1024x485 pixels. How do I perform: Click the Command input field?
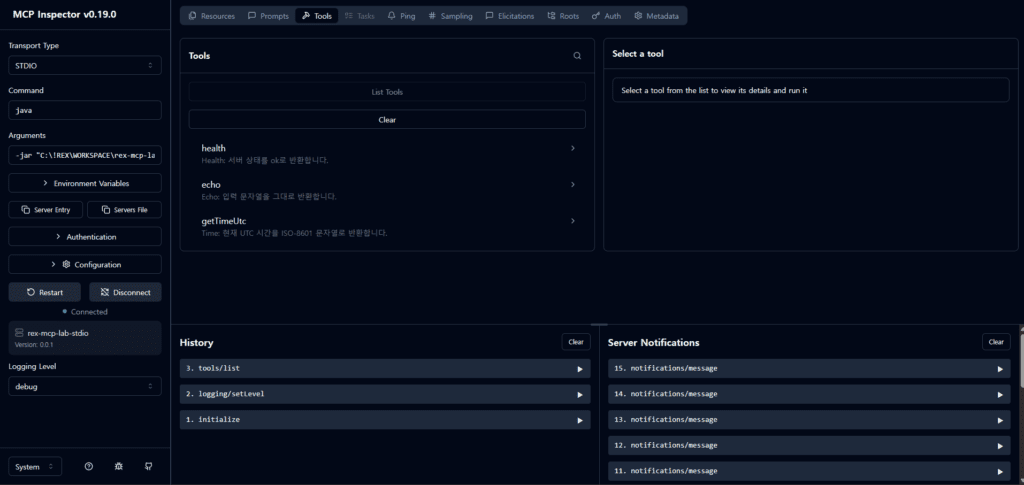coord(85,110)
